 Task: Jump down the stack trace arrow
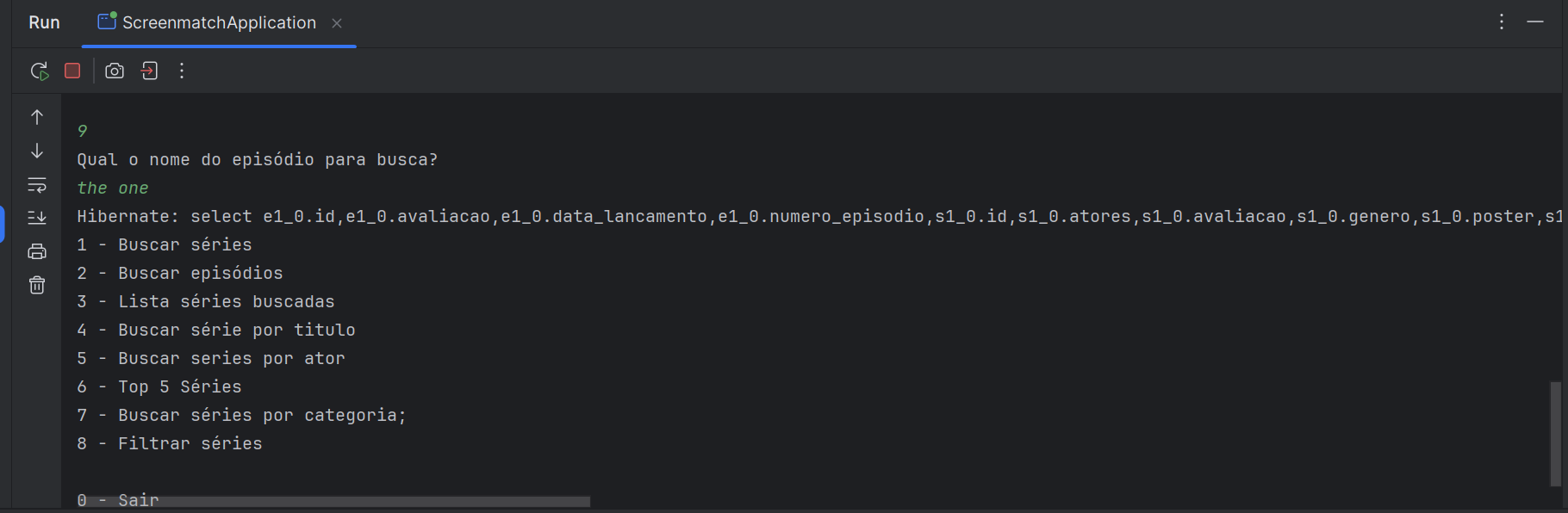tap(37, 151)
